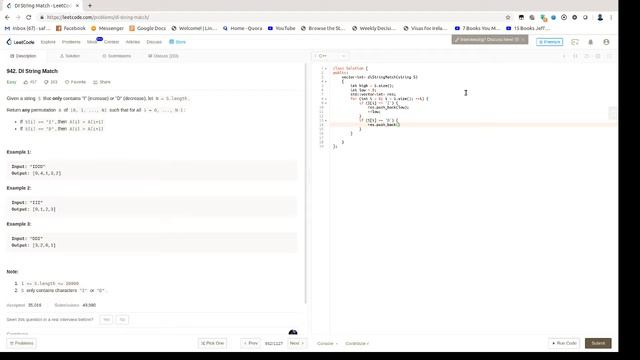Open the YouTube bookmark
Screen dimensions: 640x360
pos(281,28)
